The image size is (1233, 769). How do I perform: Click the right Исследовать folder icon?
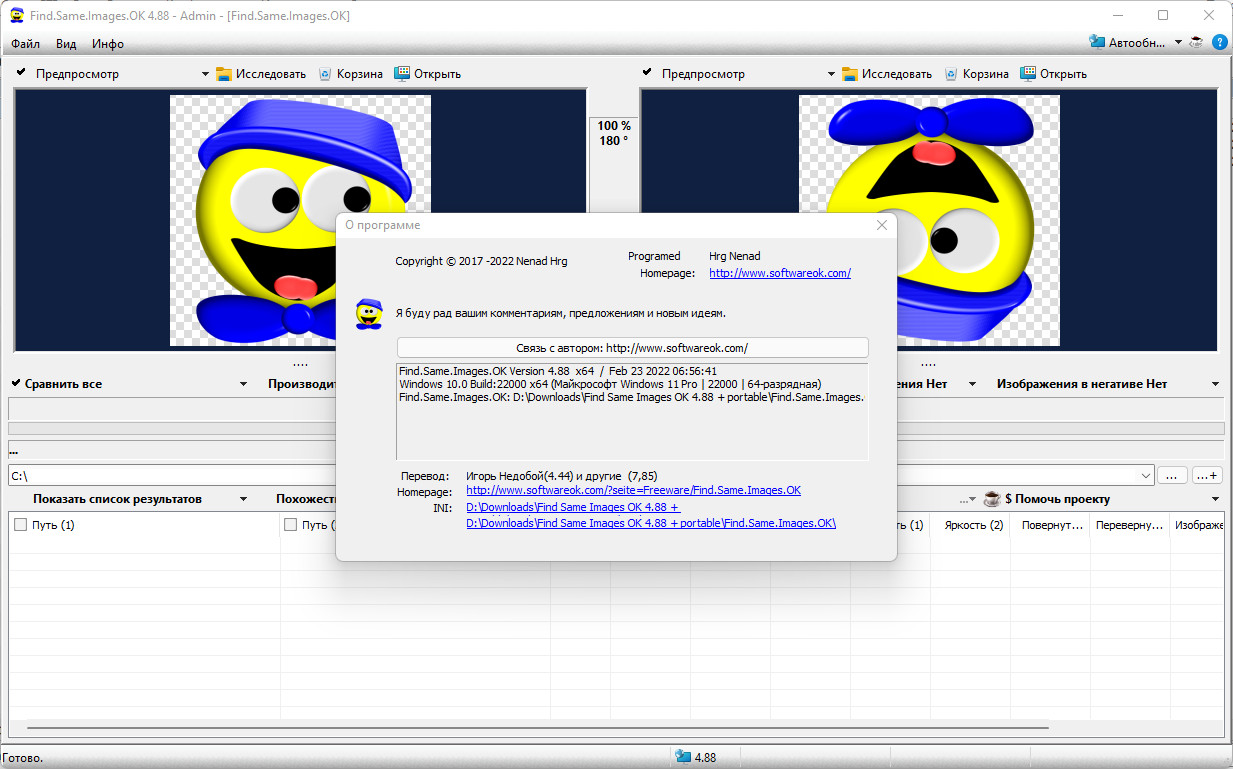[x=850, y=74]
